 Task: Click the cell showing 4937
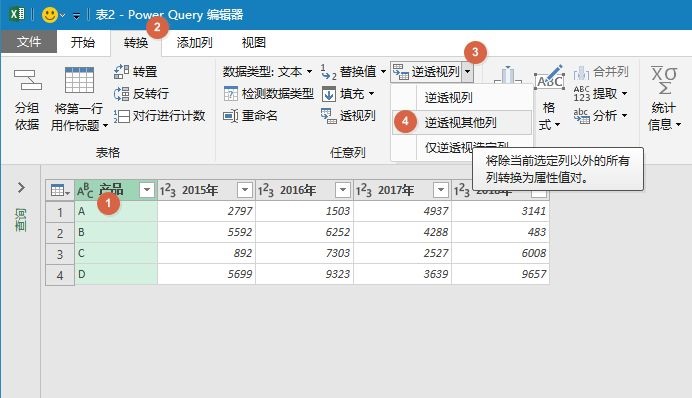pyautogui.click(x=402, y=211)
